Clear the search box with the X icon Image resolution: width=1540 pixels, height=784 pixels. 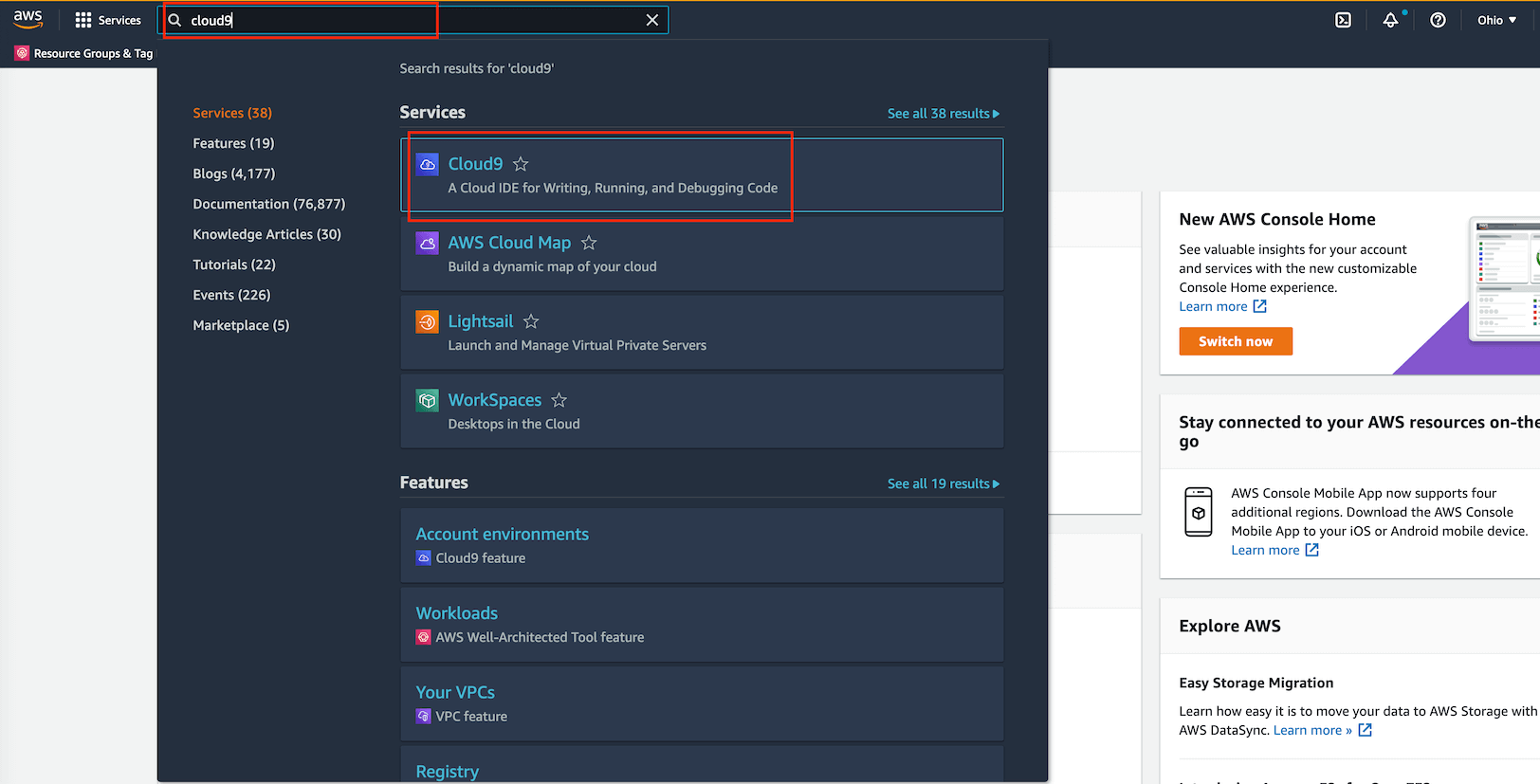point(652,20)
